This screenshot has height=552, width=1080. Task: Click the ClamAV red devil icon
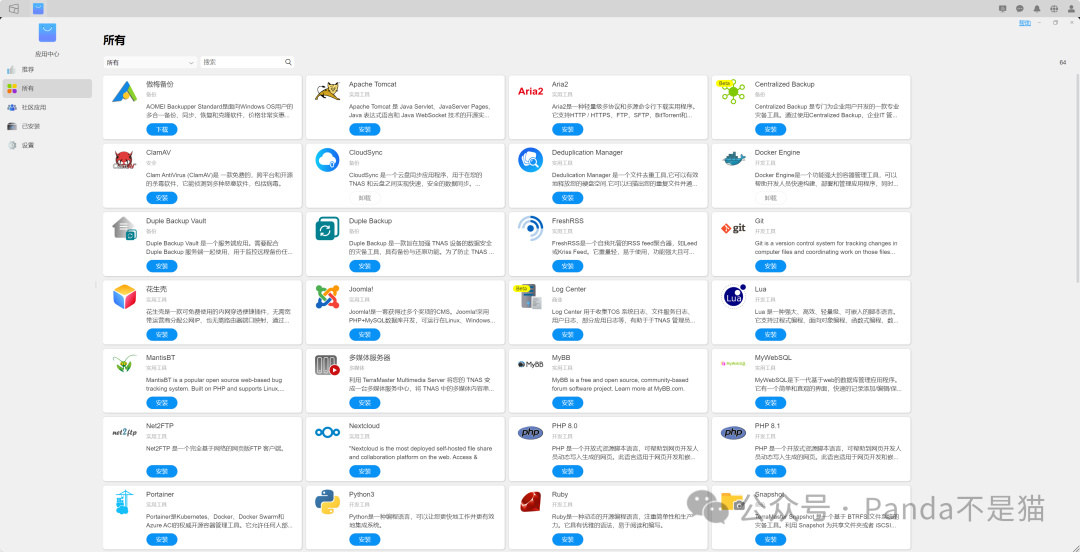125,160
